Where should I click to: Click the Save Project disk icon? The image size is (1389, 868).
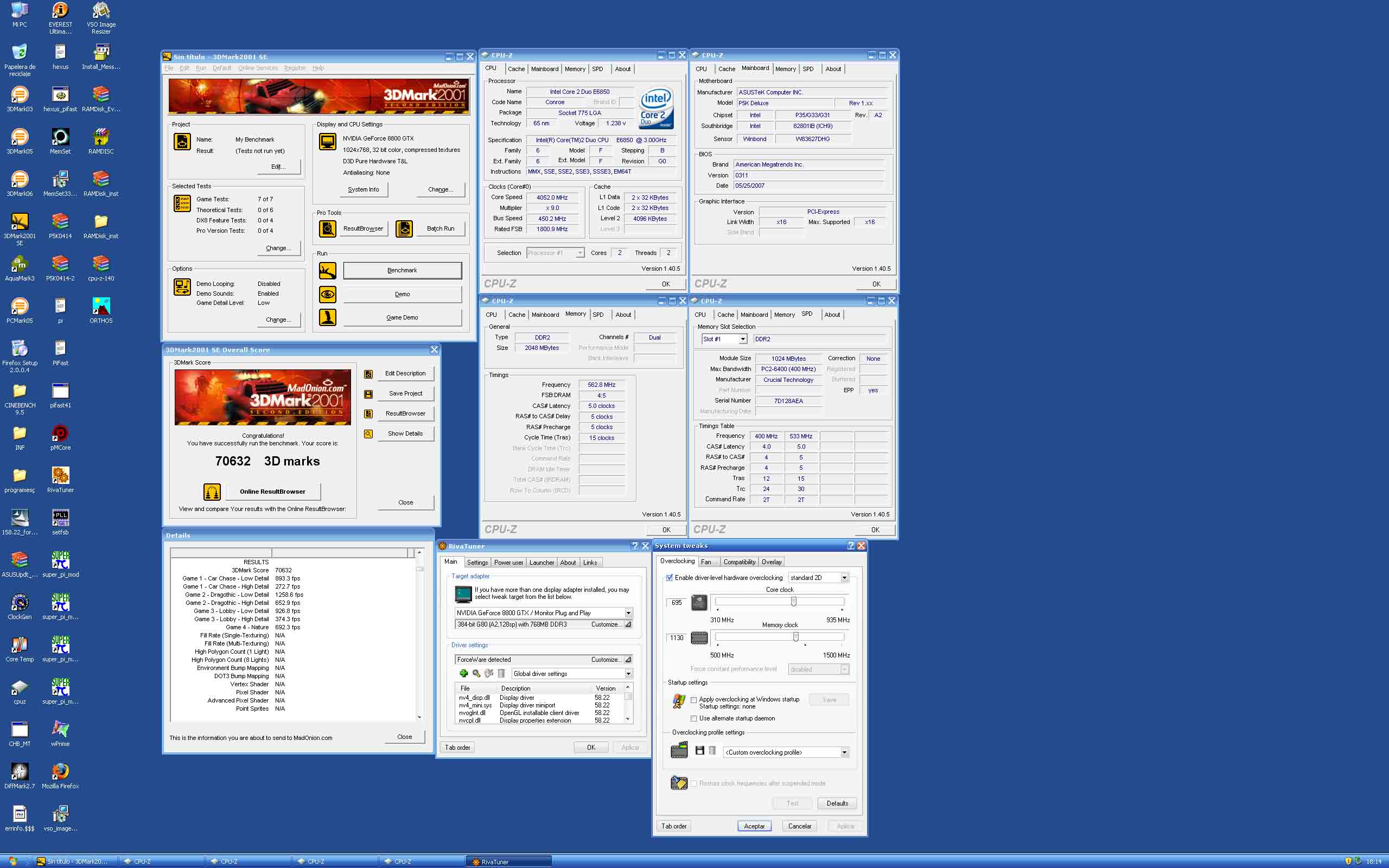coord(368,394)
